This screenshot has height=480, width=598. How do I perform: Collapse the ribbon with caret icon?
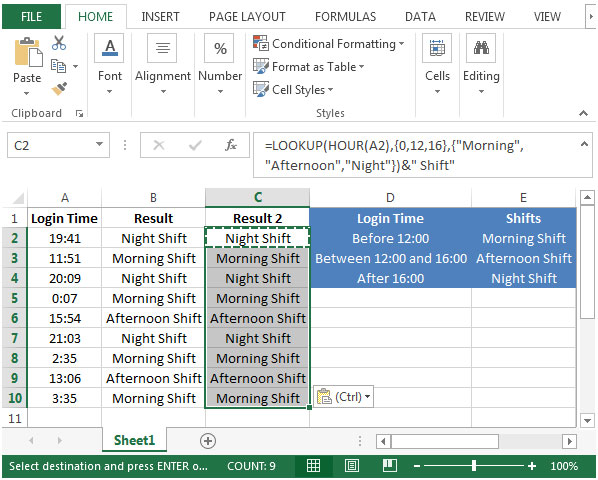(x=583, y=113)
